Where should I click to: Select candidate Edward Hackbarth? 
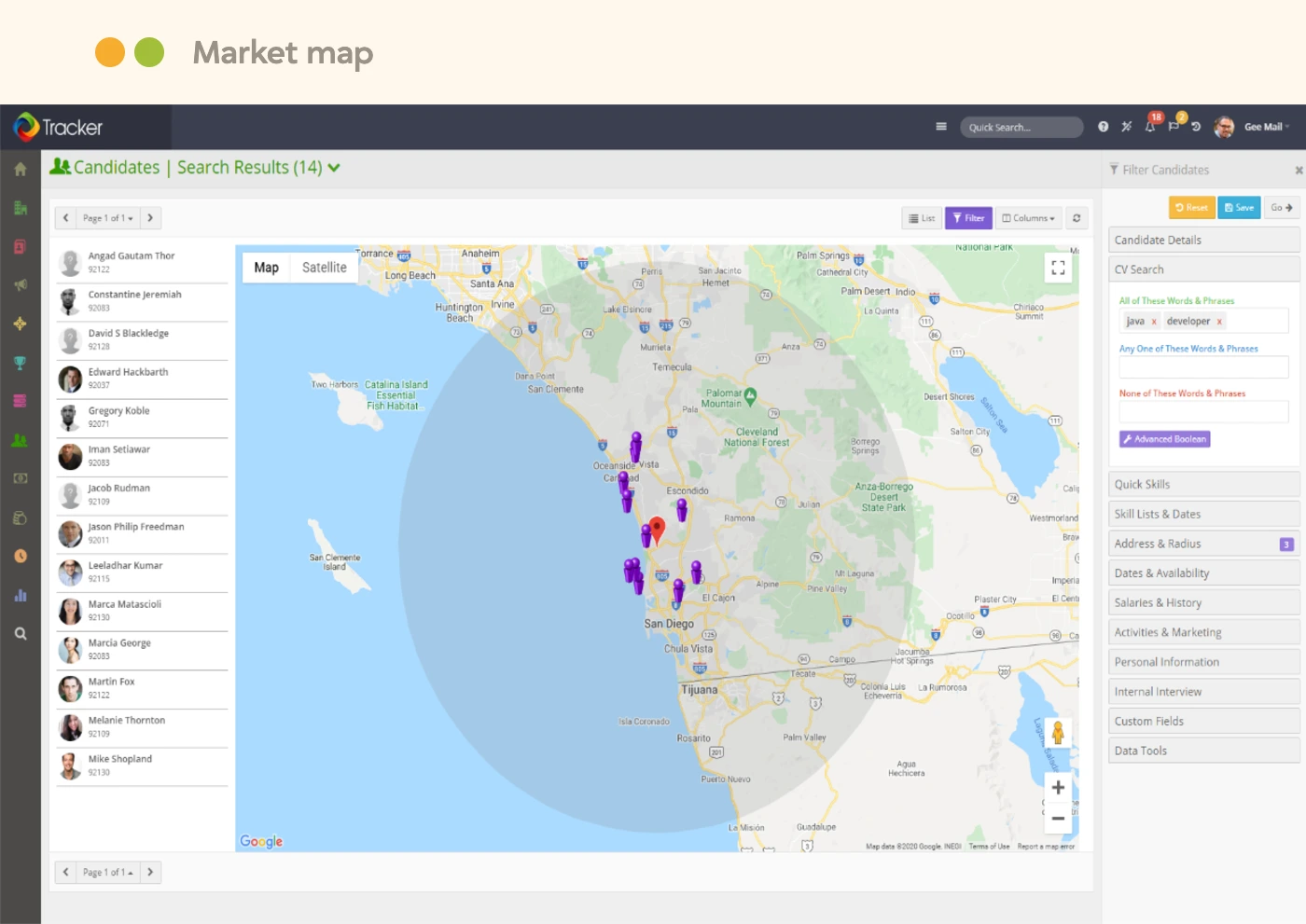(x=142, y=379)
